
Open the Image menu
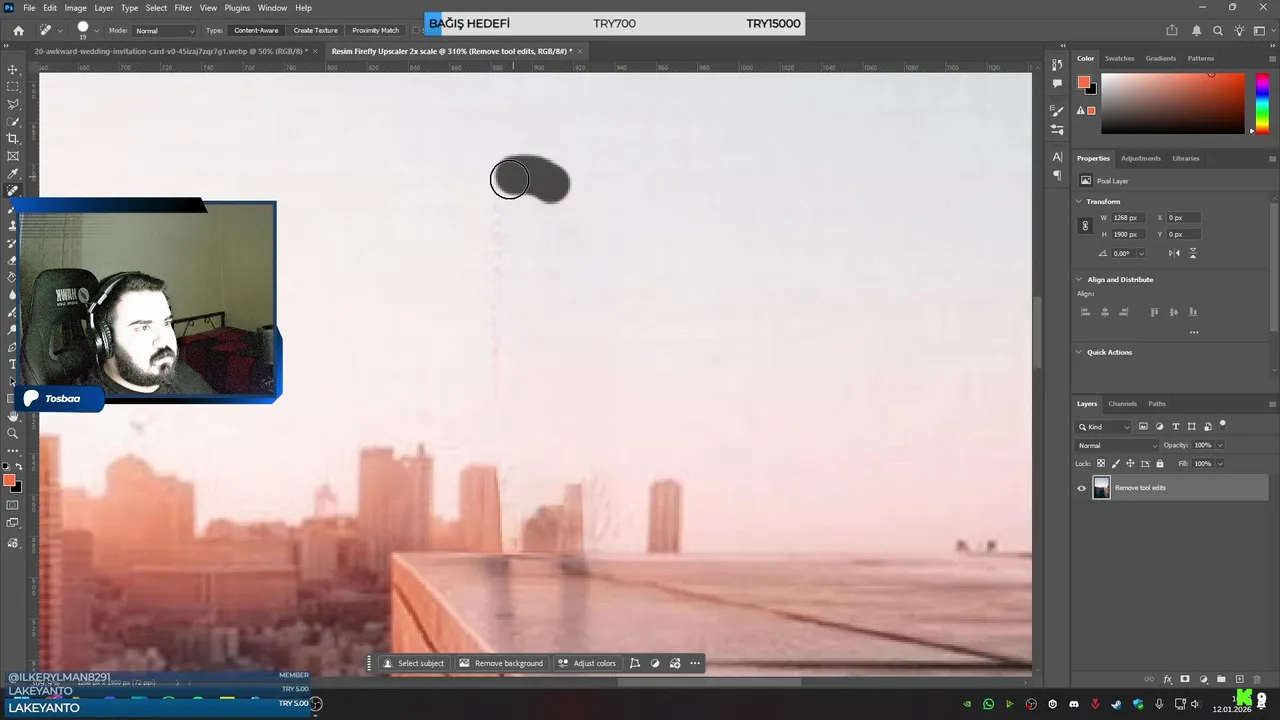pos(76,8)
